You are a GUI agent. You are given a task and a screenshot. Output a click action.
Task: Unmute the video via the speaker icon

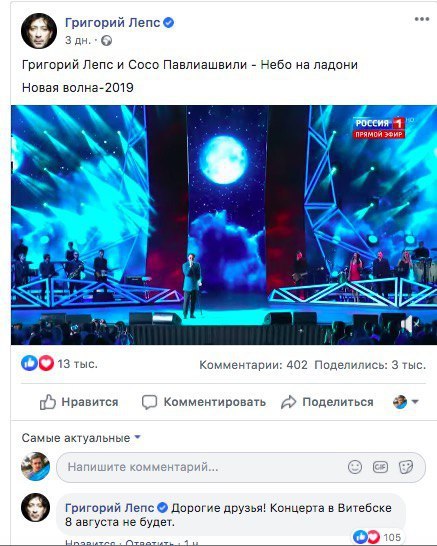(x=410, y=323)
